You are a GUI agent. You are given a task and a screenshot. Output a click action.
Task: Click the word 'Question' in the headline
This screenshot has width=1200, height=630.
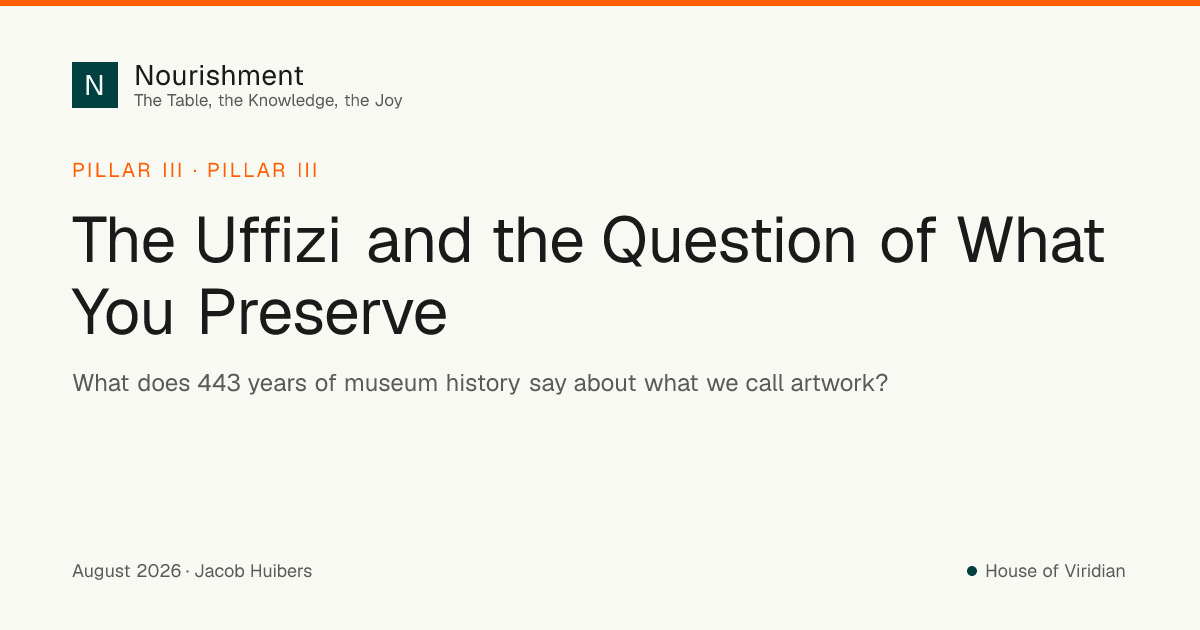point(729,241)
